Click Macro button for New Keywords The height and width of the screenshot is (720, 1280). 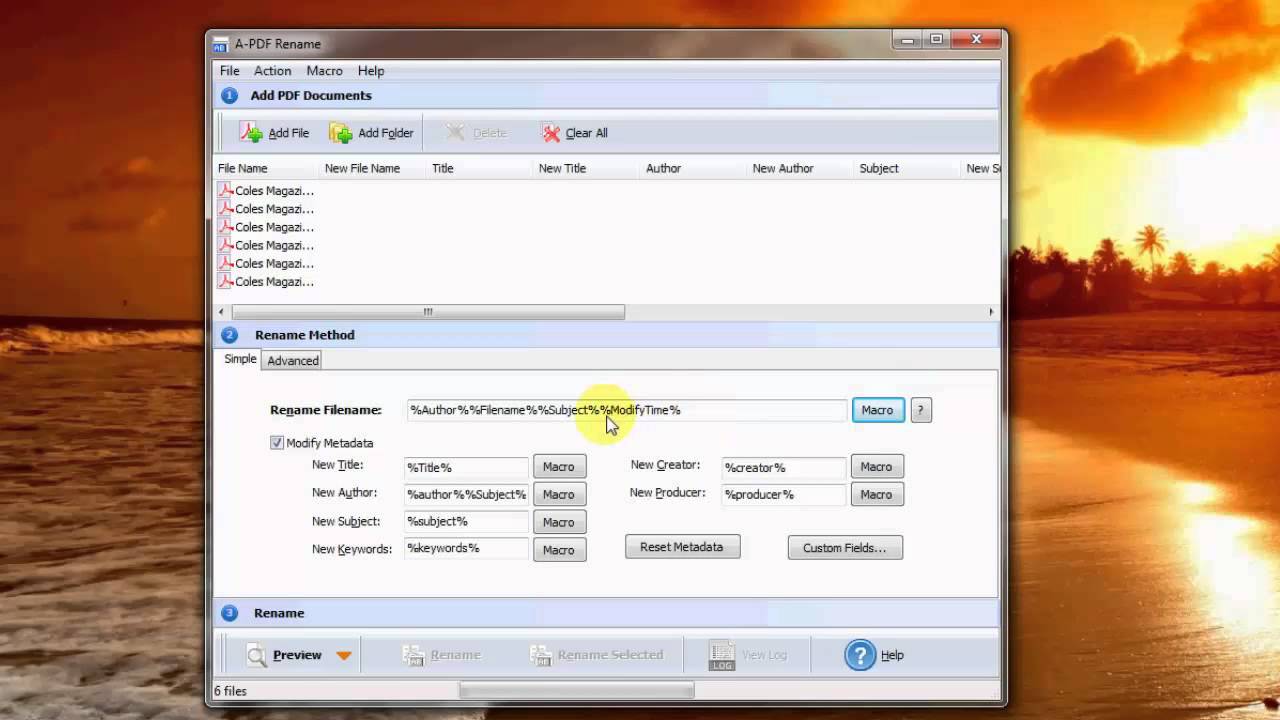559,550
